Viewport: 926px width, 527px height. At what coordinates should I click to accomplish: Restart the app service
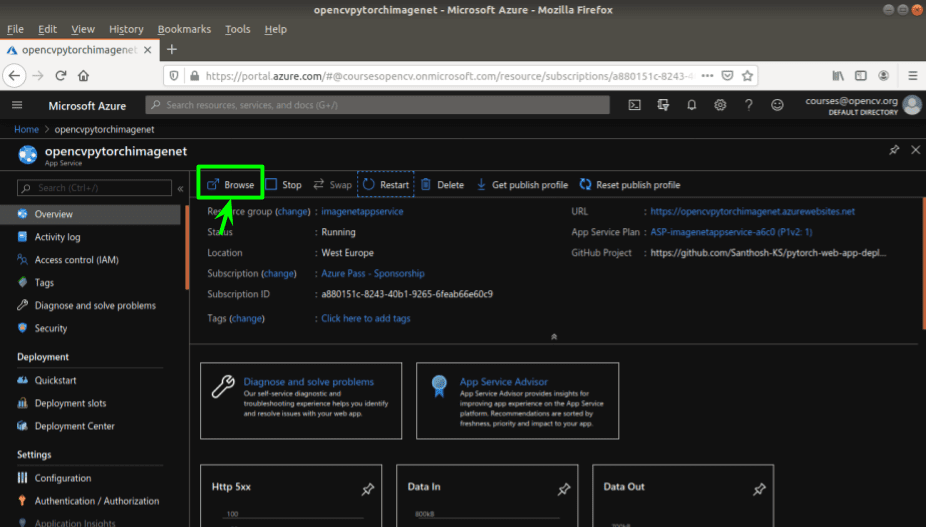pyautogui.click(x=386, y=185)
